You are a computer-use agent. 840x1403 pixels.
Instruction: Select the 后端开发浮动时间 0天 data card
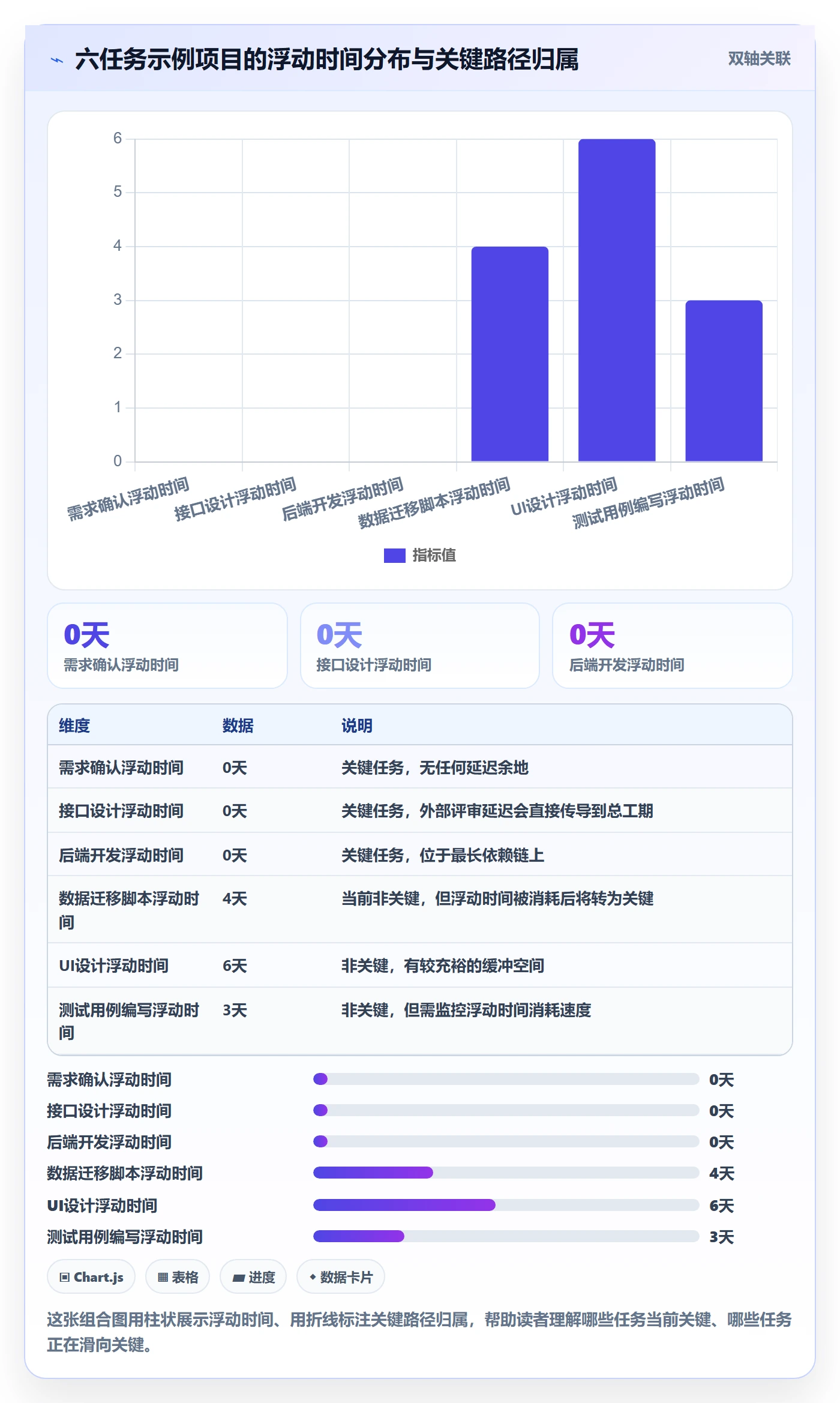pyautogui.click(x=672, y=646)
